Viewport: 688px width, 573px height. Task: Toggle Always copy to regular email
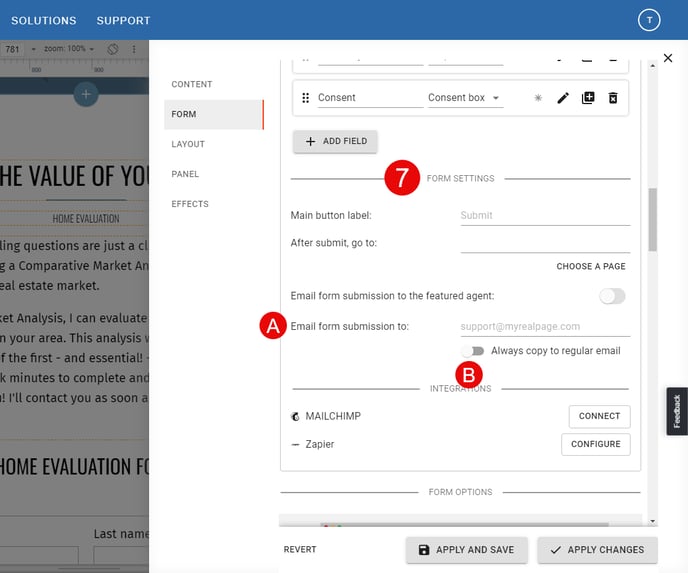click(x=473, y=351)
